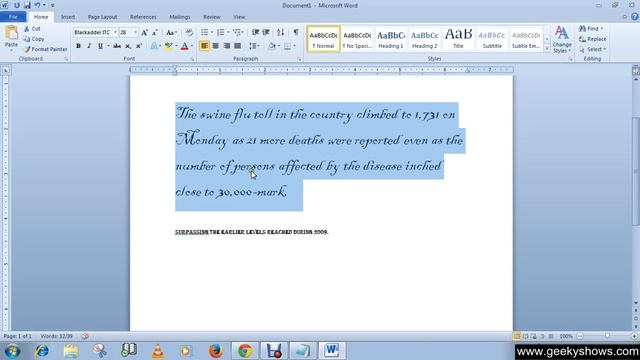Open the Font dialog launcher
The image size is (640, 360).
[x=192, y=59]
